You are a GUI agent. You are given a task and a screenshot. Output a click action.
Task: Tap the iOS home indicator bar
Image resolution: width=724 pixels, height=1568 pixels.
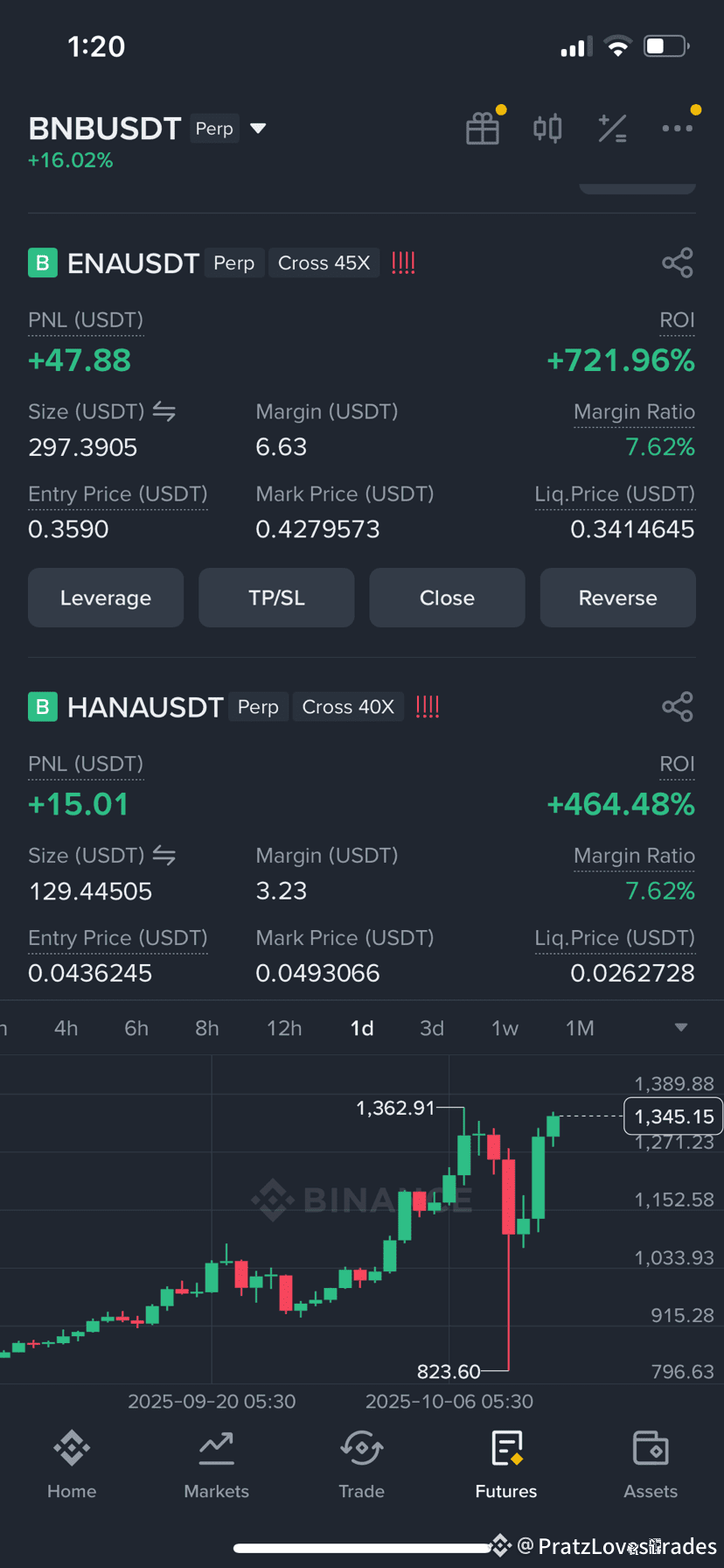tap(362, 1548)
